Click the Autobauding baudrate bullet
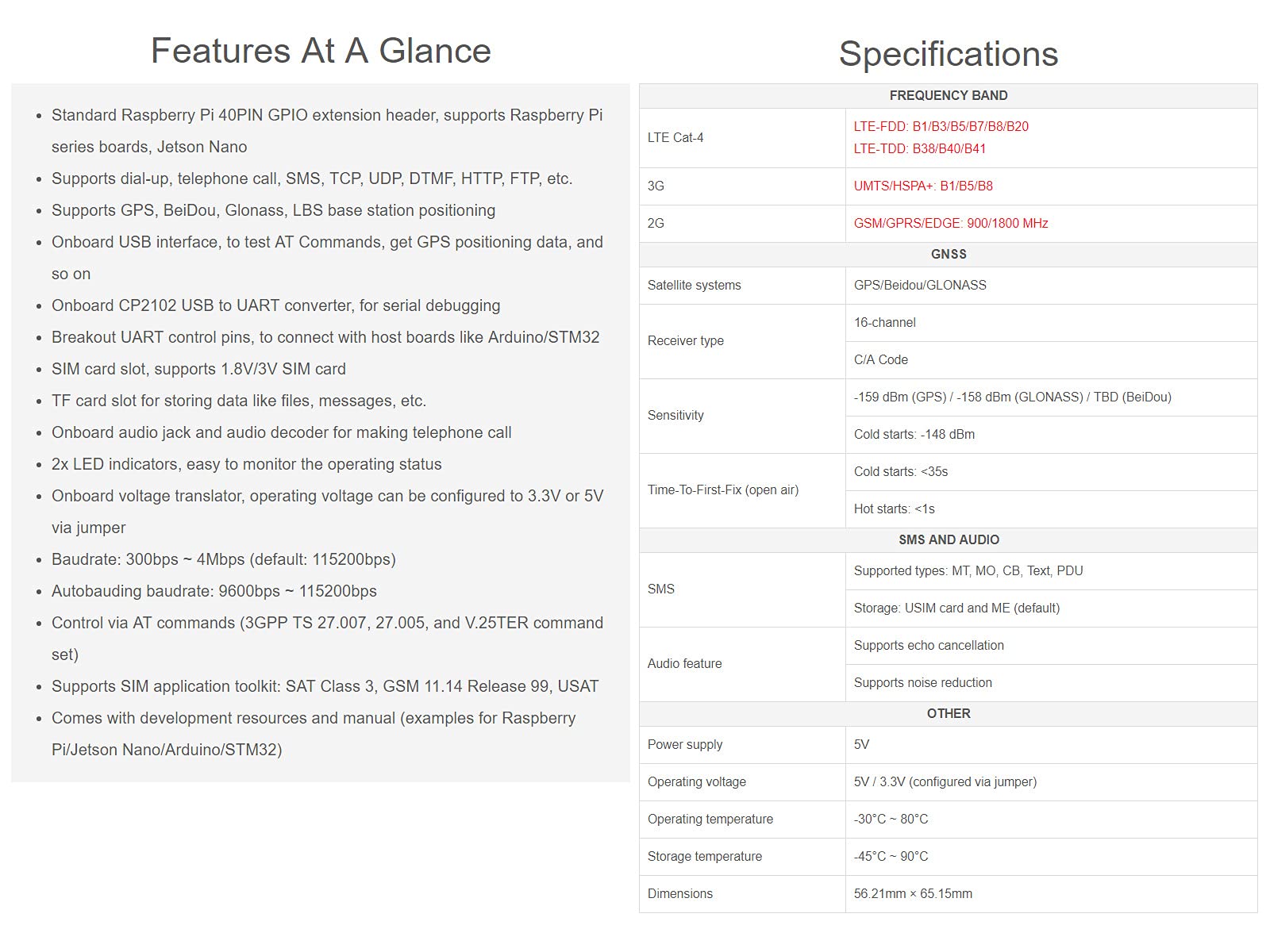Image resolution: width=1270 pixels, height=952 pixels. pos(214,591)
